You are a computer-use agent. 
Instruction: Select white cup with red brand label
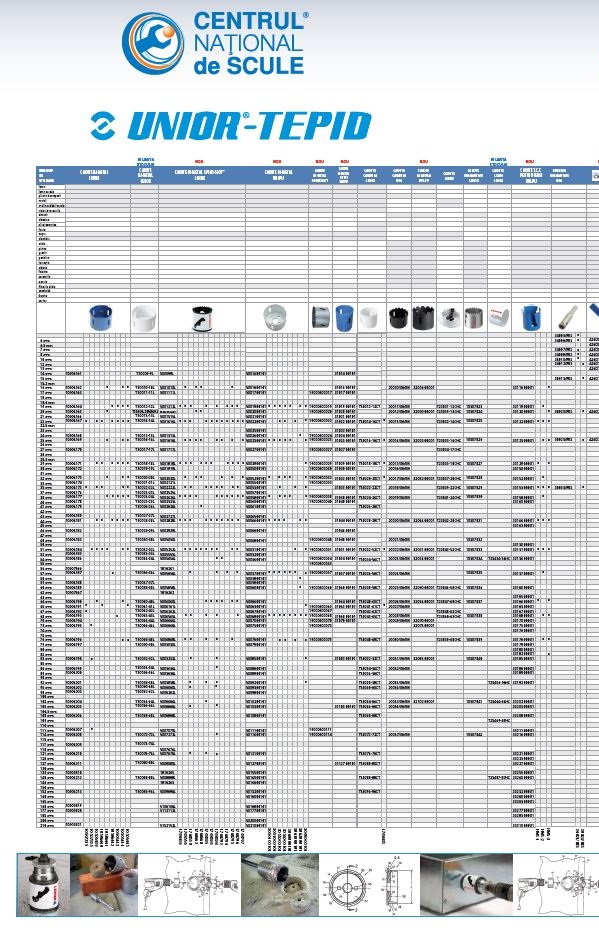[x=499, y=317]
